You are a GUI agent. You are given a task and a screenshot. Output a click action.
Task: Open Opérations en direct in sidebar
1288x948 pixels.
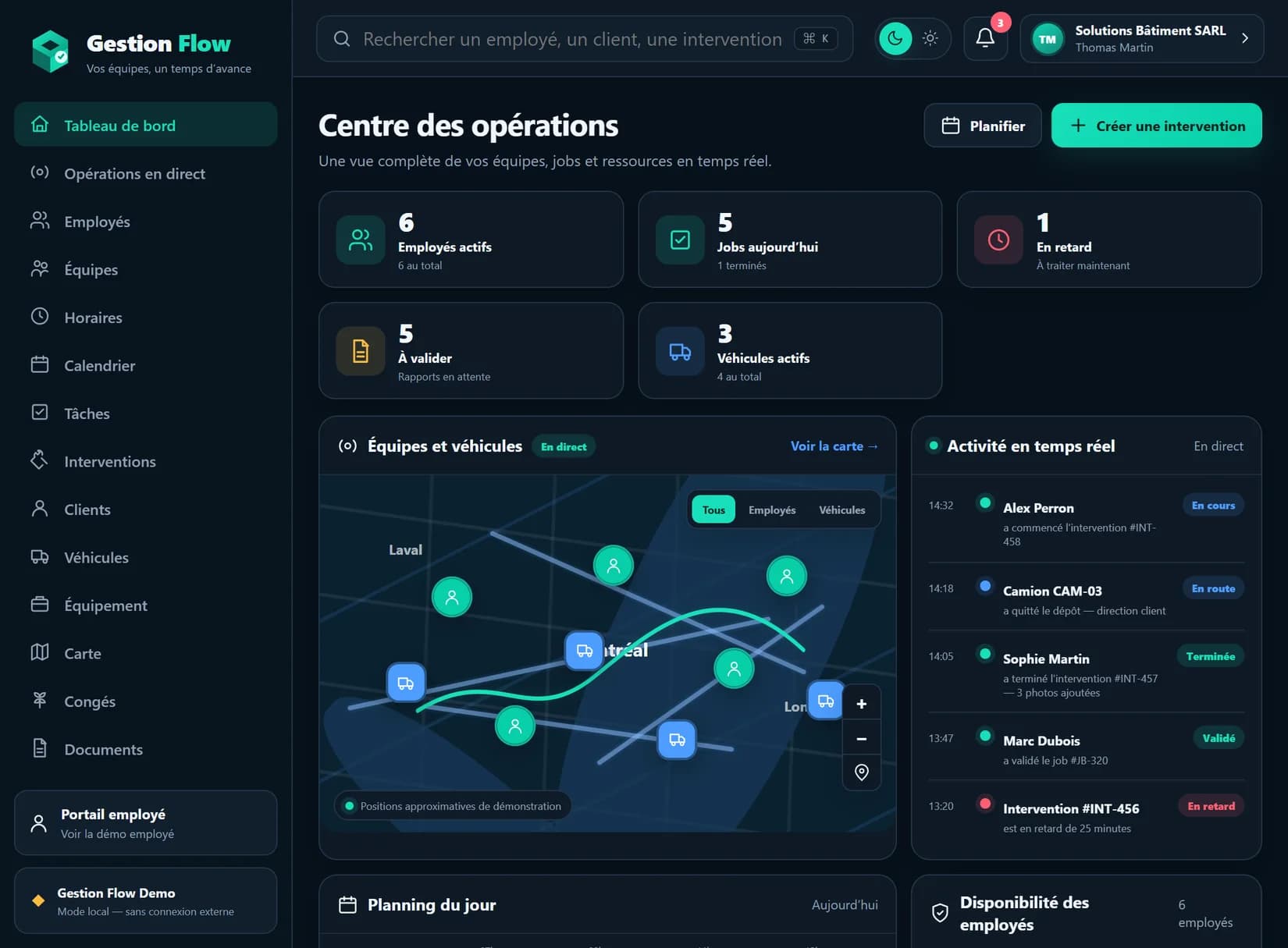point(146,173)
